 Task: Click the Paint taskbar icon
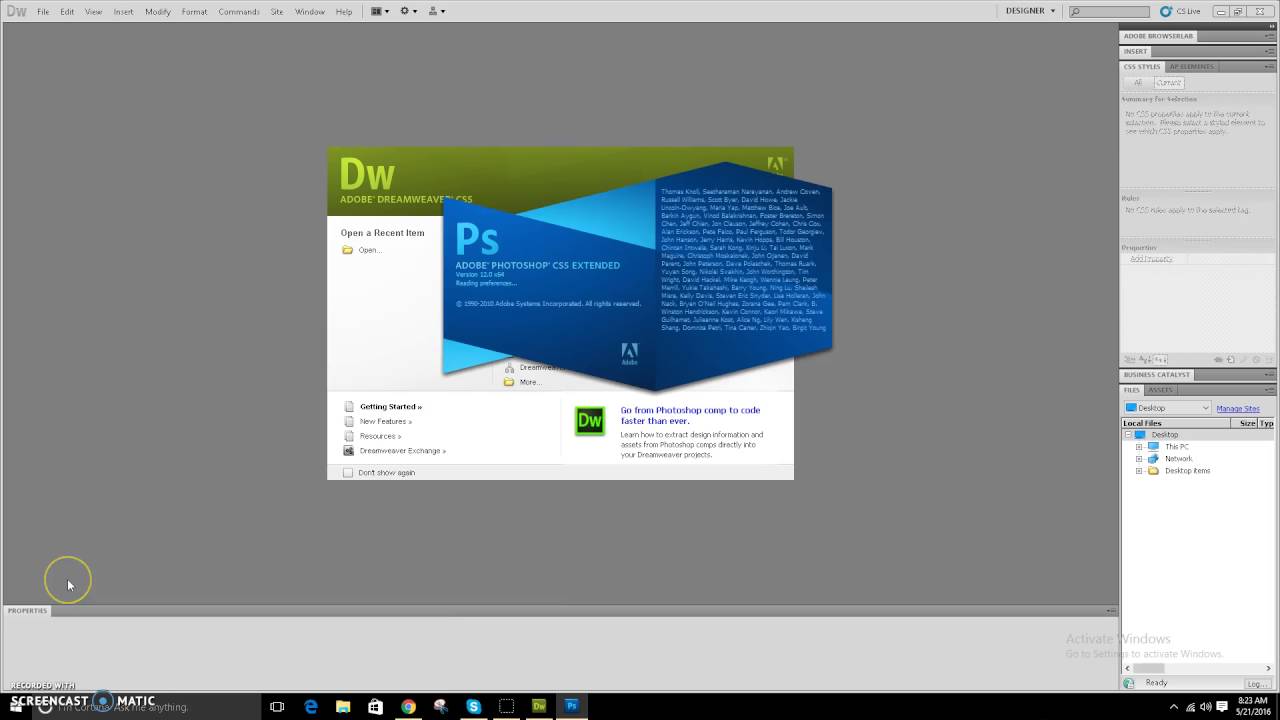tap(441, 706)
